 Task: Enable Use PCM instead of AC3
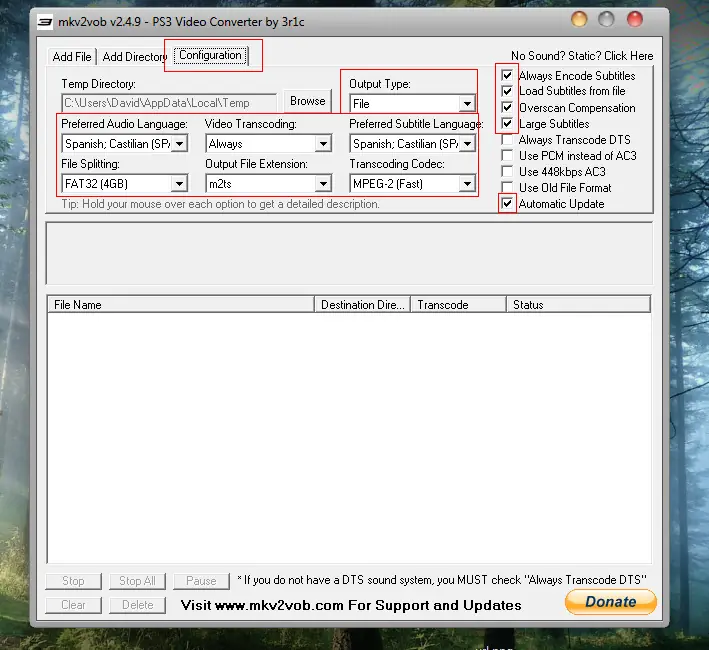click(507, 155)
